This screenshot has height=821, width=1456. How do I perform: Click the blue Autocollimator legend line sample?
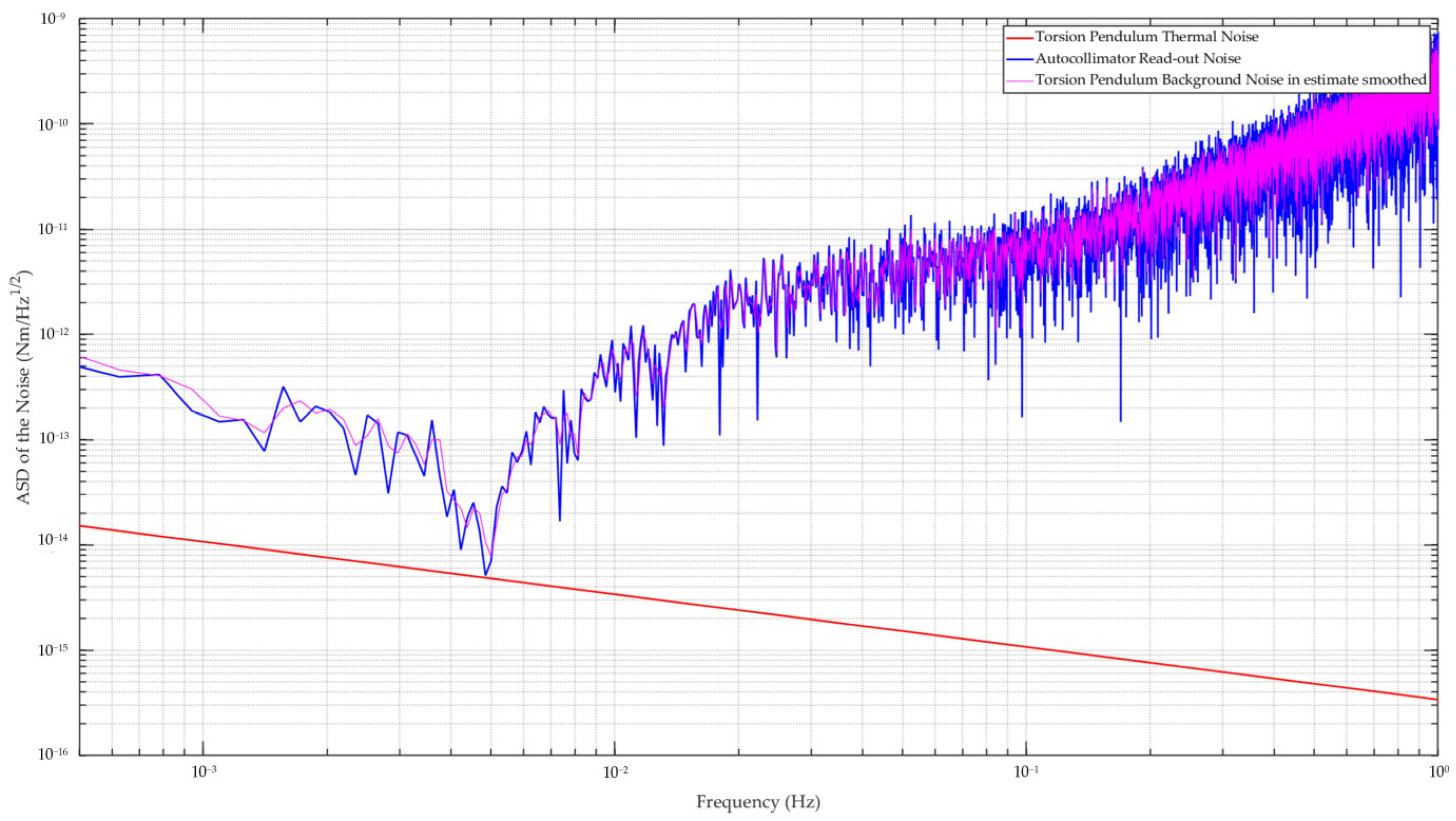coord(1019,59)
